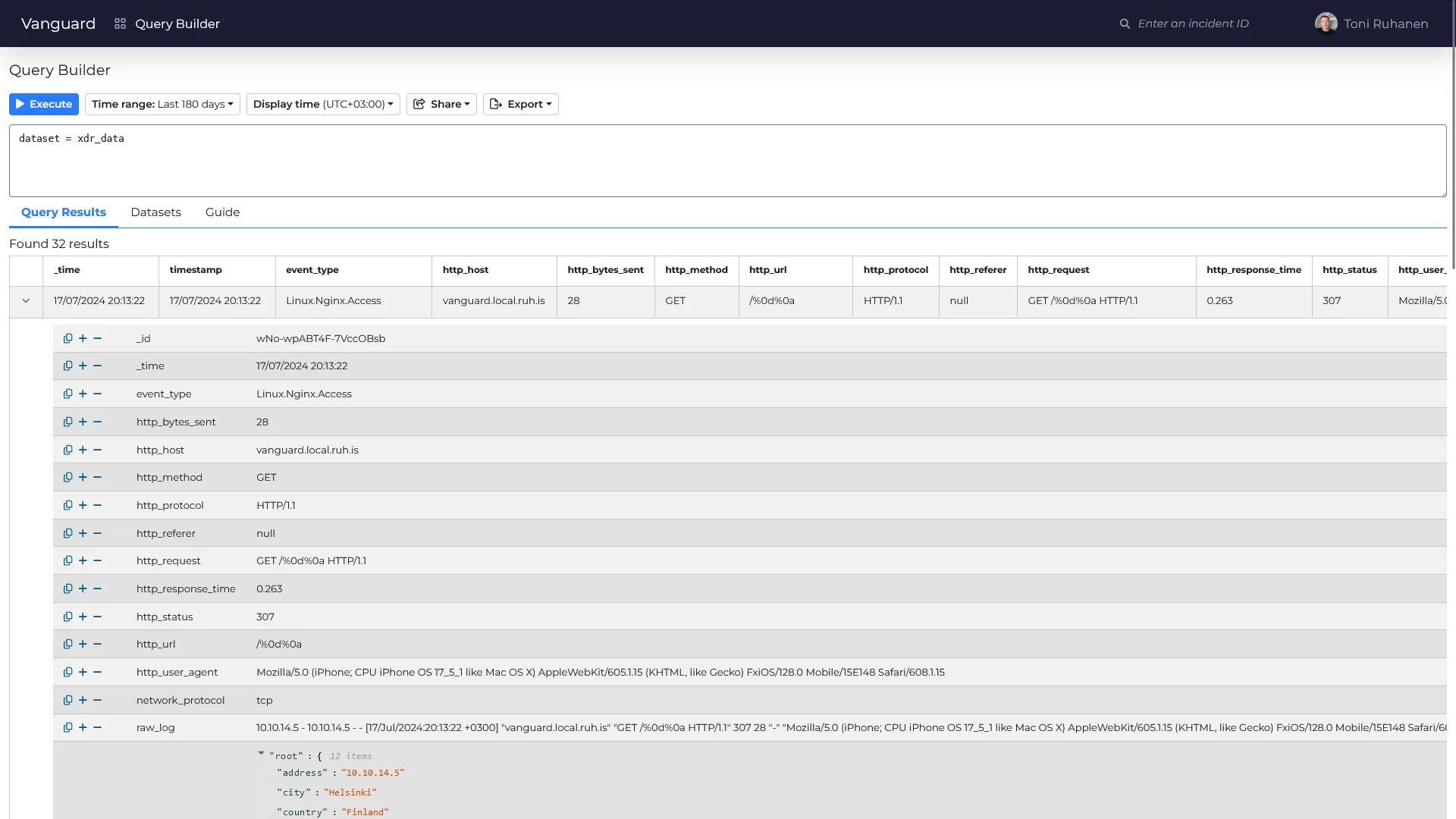Toggle filter inclusion for event_type field
This screenshot has width=1456, height=819.
pyautogui.click(x=83, y=393)
